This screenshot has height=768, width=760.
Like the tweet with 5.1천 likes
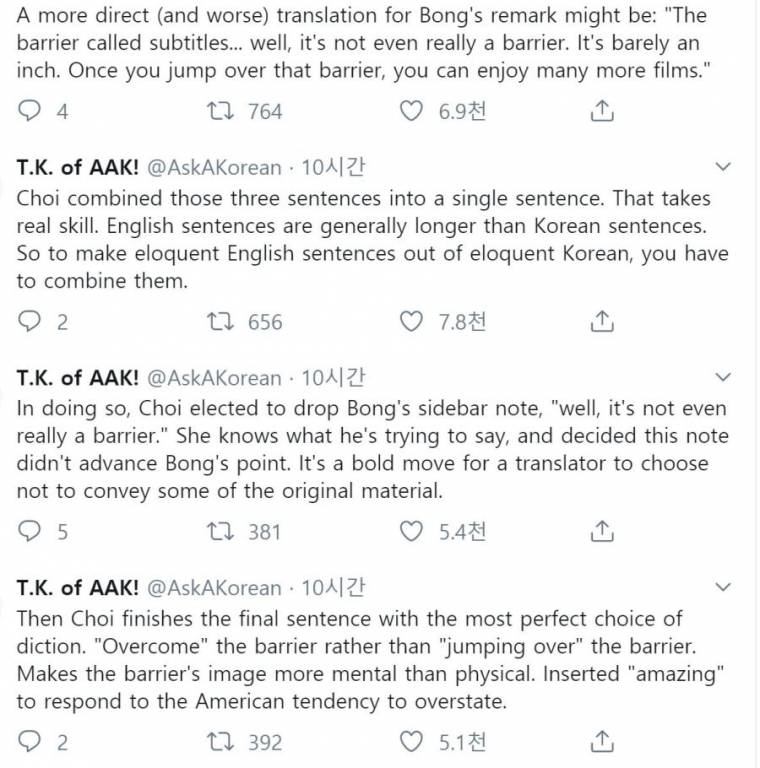[x=411, y=742]
